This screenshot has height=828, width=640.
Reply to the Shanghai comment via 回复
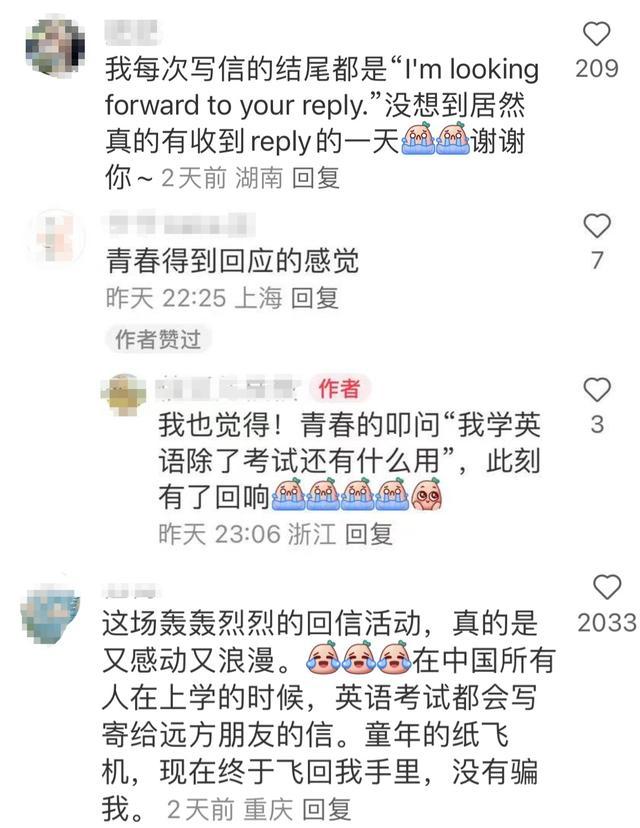315,298
